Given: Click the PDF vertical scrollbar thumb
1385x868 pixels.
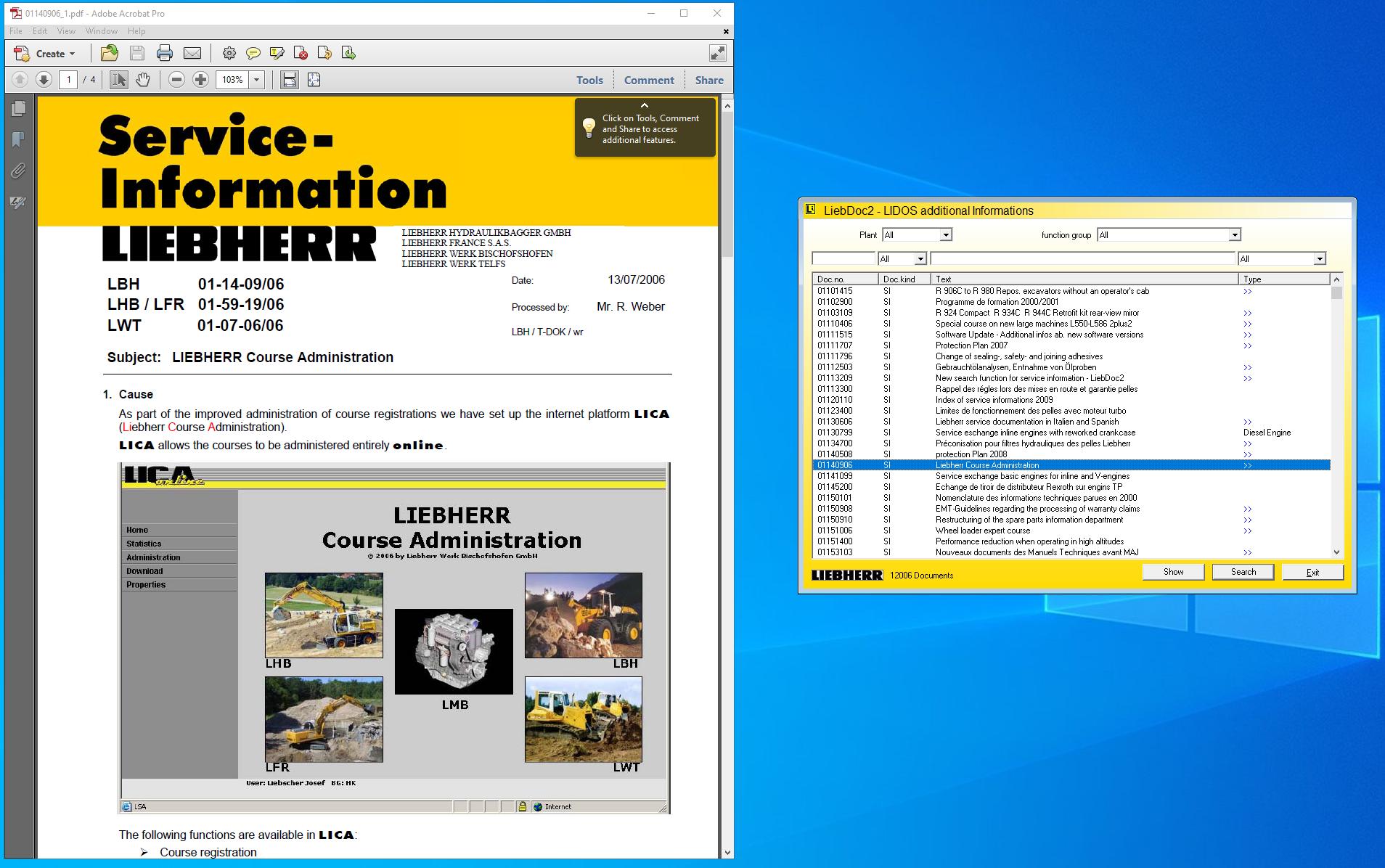Looking at the screenshot, I should click(727, 184).
